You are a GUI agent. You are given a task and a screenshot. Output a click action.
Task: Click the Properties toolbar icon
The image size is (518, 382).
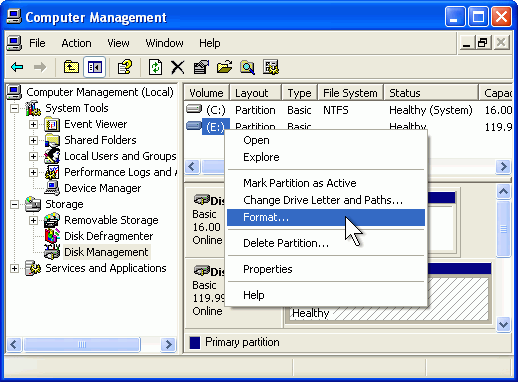pos(201,67)
